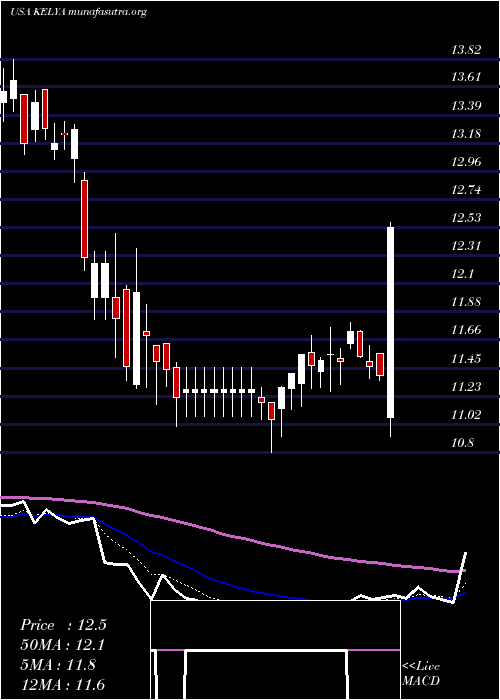Screen dimensions: 500x700
Task: Click the 13.61 price axis label
Action: (466, 77)
